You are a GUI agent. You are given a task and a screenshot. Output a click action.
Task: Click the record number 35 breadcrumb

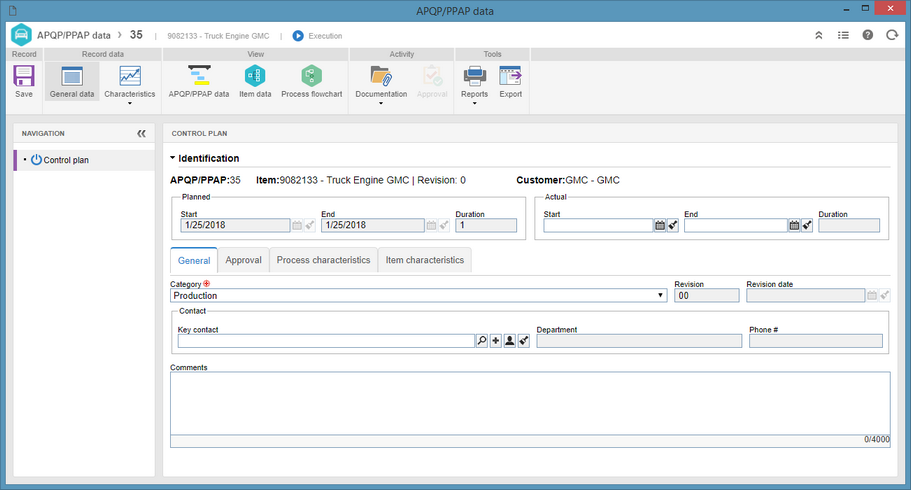click(136, 35)
